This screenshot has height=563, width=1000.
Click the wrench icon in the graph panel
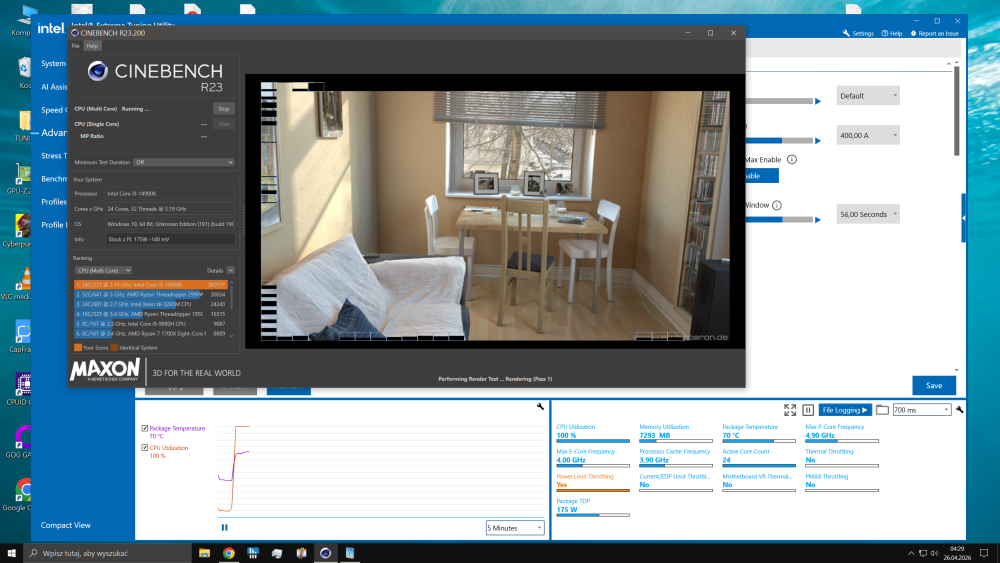pos(540,407)
